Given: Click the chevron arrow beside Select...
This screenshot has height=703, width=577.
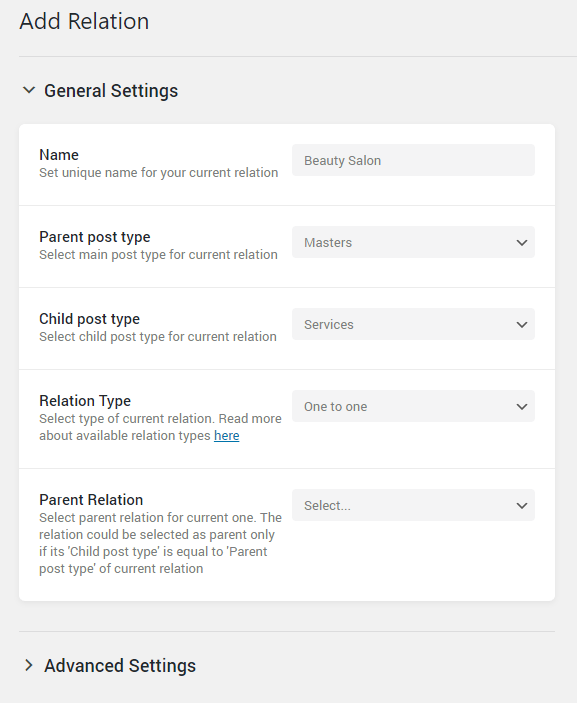Looking at the screenshot, I should point(522,506).
